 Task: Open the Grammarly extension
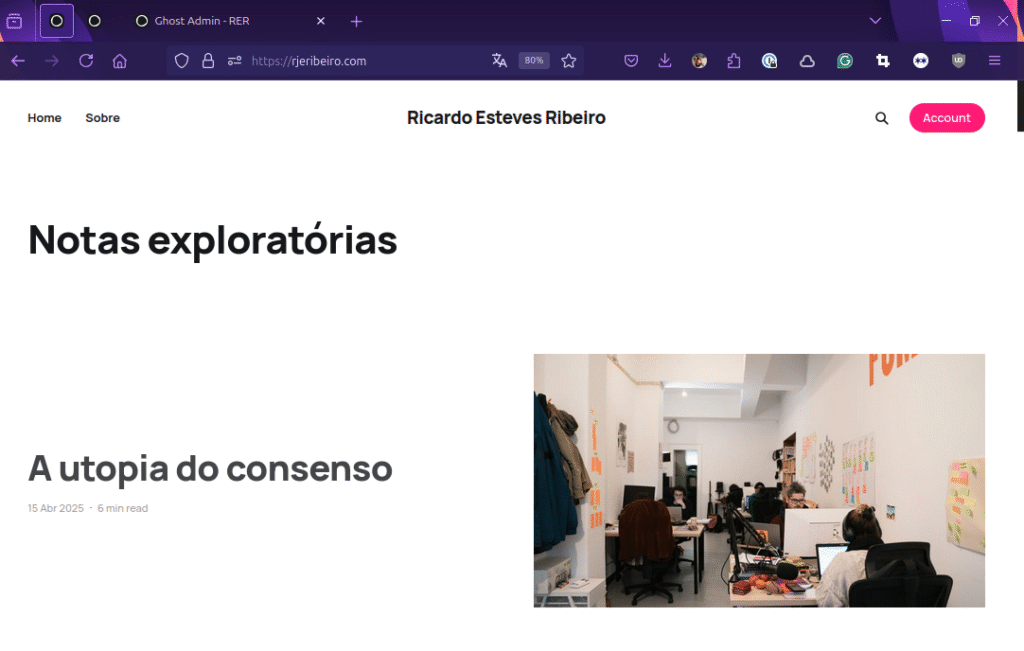pyautogui.click(x=845, y=61)
